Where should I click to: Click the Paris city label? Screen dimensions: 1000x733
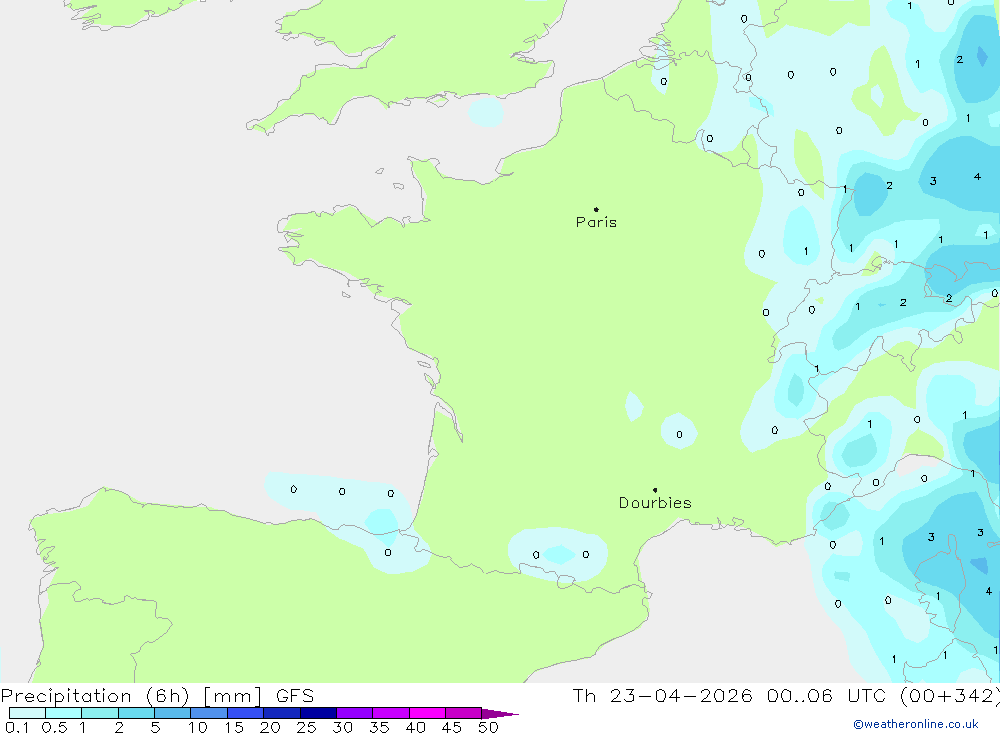(x=596, y=222)
